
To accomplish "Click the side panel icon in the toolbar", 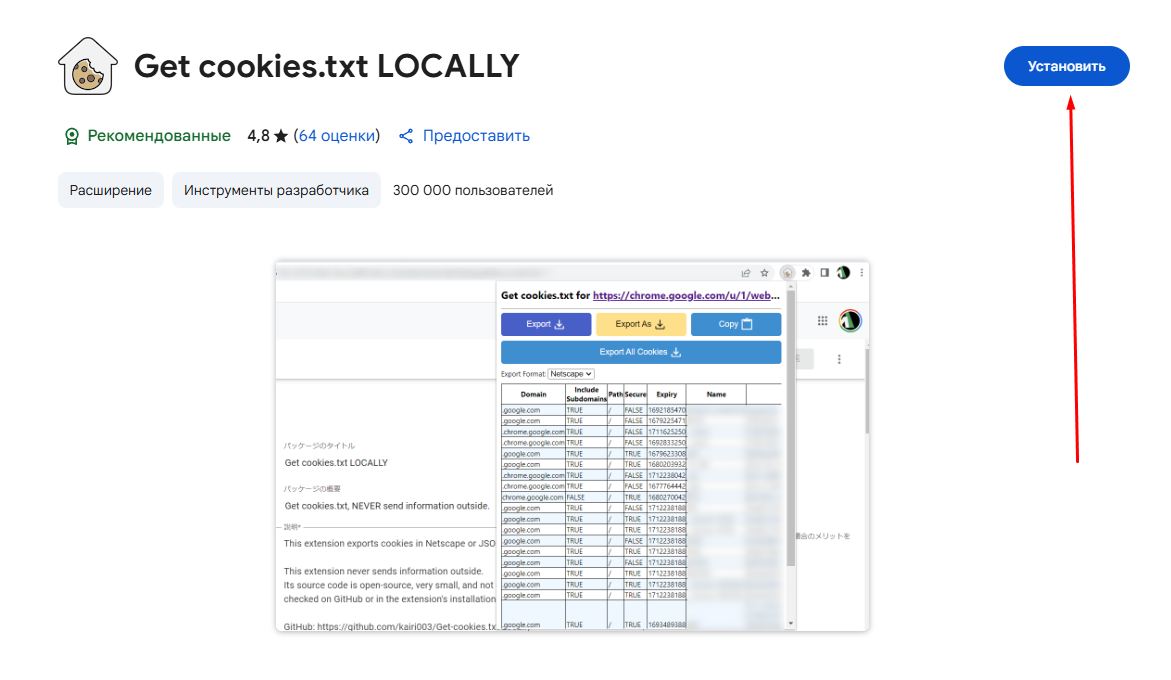I will coord(825,272).
